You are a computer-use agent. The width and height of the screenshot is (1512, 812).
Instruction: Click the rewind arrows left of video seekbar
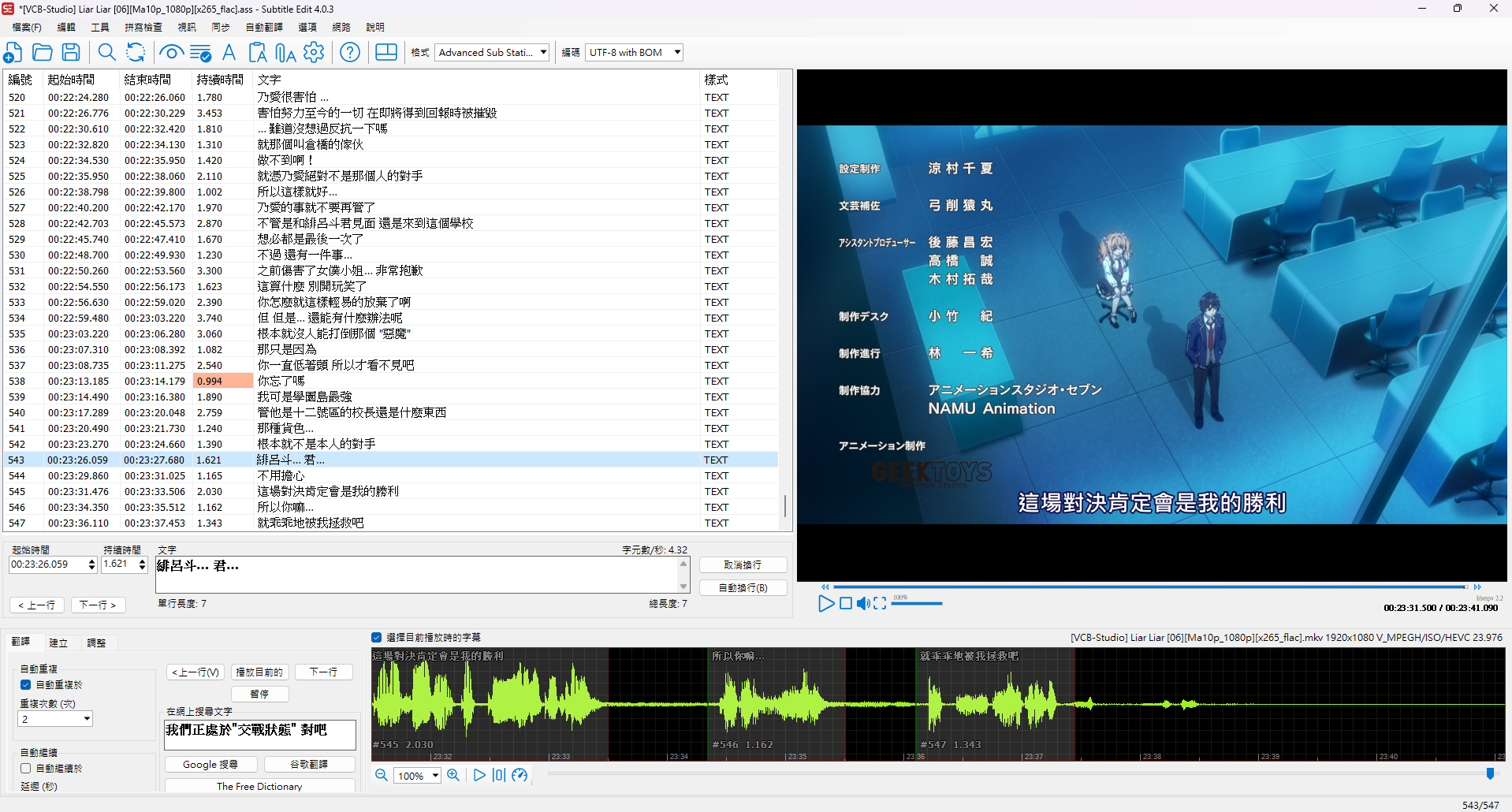pos(825,587)
